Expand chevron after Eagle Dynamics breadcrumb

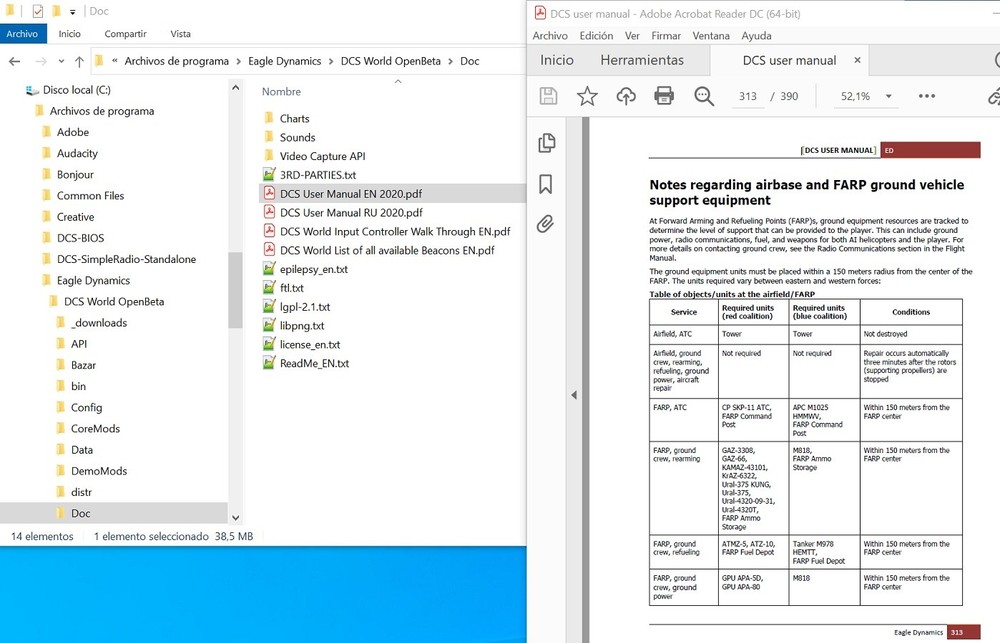[331, 61]
